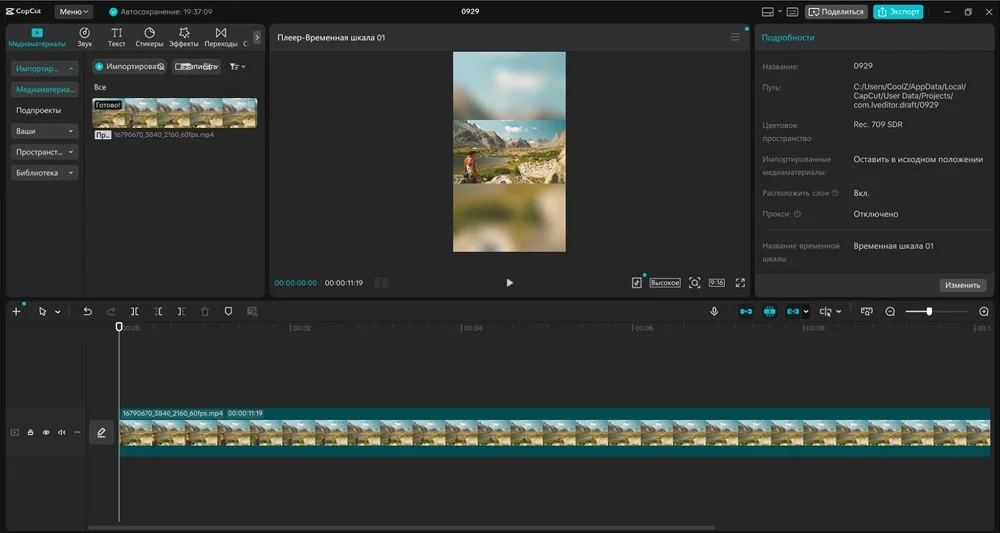Open Подпроекты in the sidebar

[38, 110]
